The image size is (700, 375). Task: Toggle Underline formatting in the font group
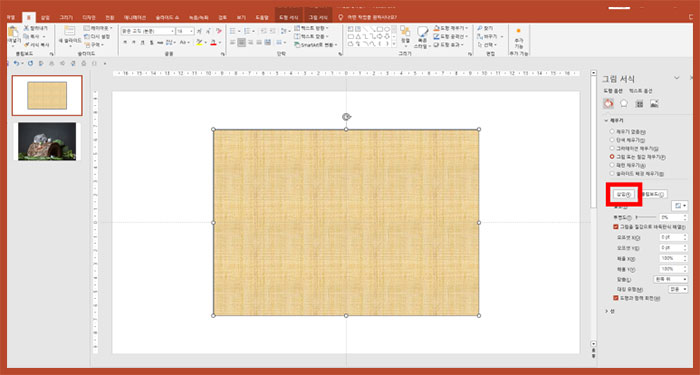click(x=142, y=42)
